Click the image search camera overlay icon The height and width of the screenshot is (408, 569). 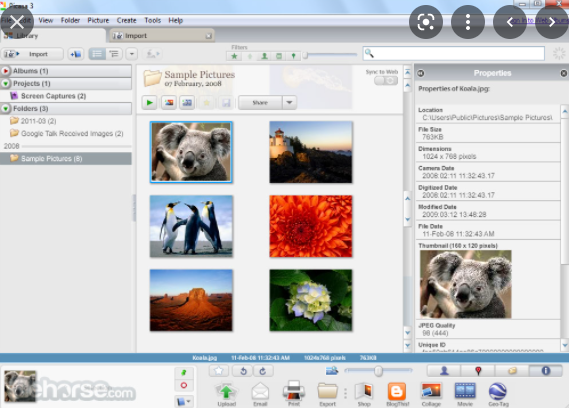click(426, 22)
